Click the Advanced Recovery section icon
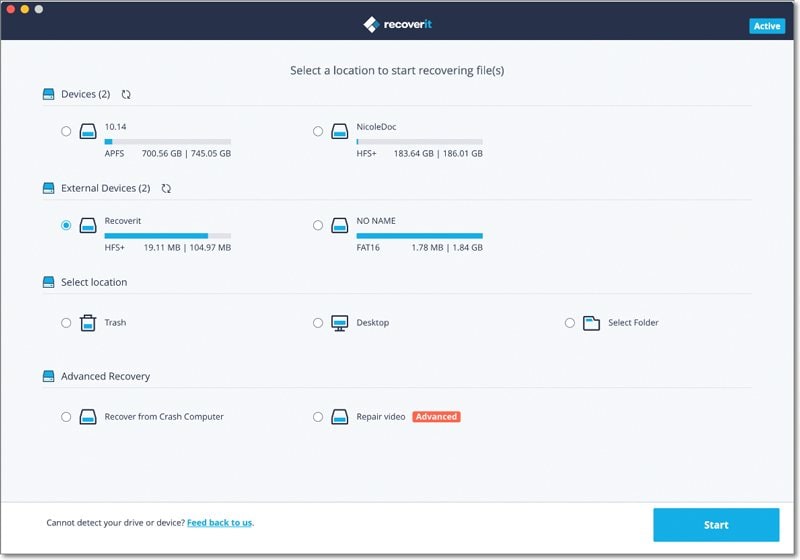Image resolution: width=800 pixels, height=560 pixels. pos(48,376)
